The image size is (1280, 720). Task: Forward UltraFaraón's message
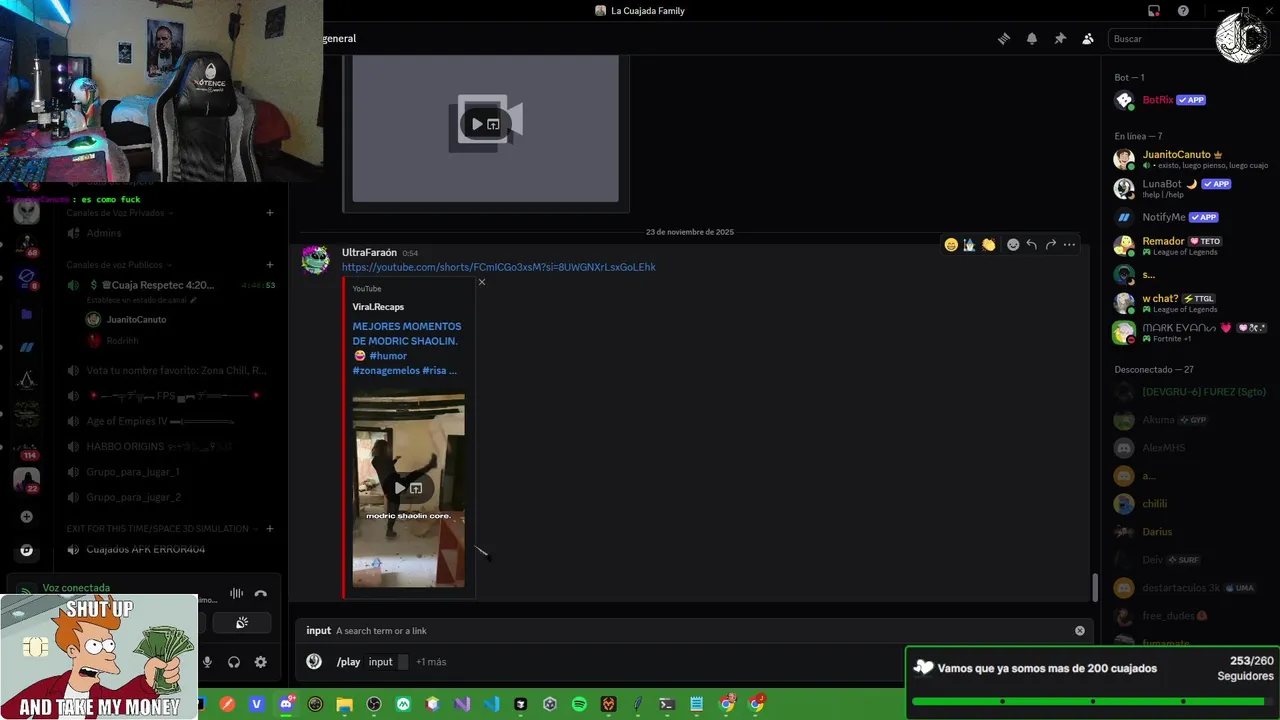[x=1051, y=245]
